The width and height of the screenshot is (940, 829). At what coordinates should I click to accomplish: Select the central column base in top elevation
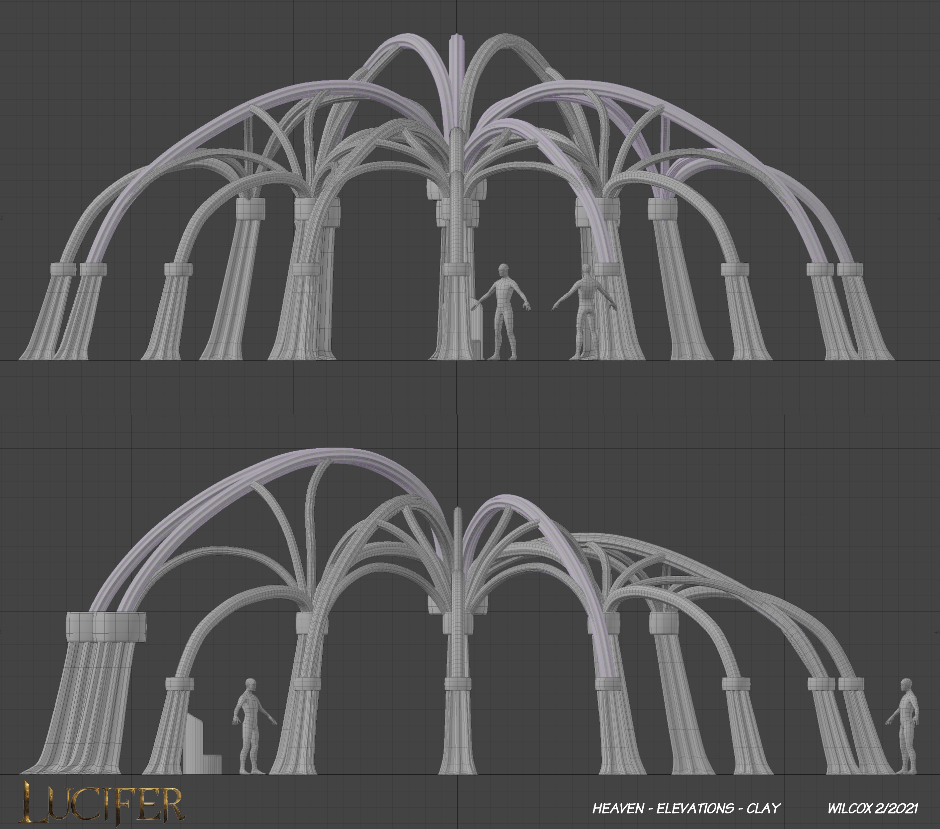[x=455, y=340]
